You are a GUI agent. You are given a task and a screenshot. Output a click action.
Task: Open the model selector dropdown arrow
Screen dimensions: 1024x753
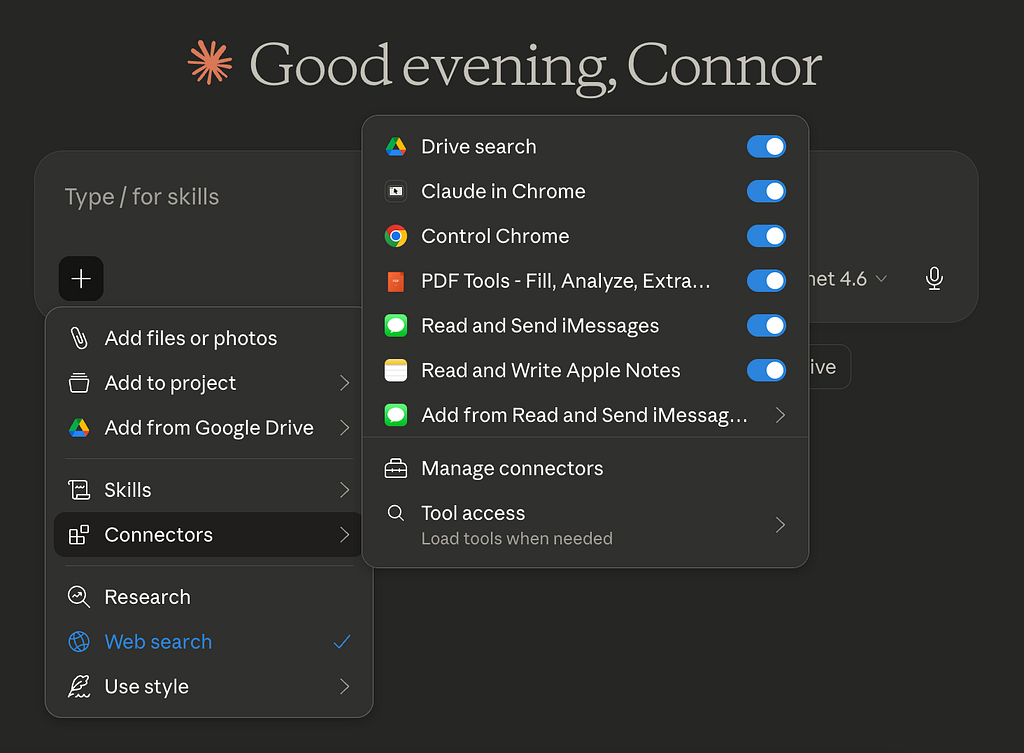pos(881,279)
